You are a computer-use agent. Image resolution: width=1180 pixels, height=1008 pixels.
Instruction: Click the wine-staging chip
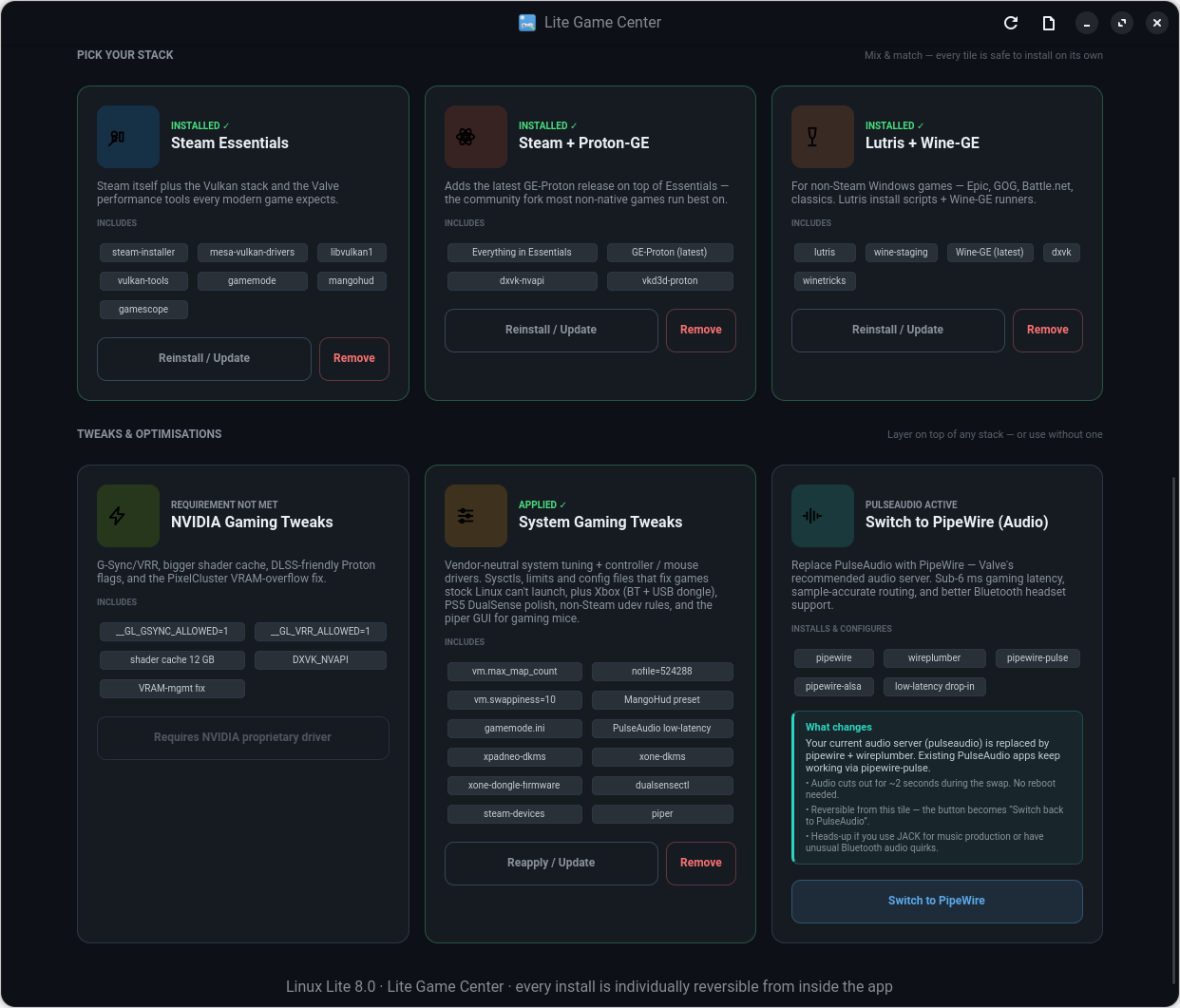pos(901,253)
